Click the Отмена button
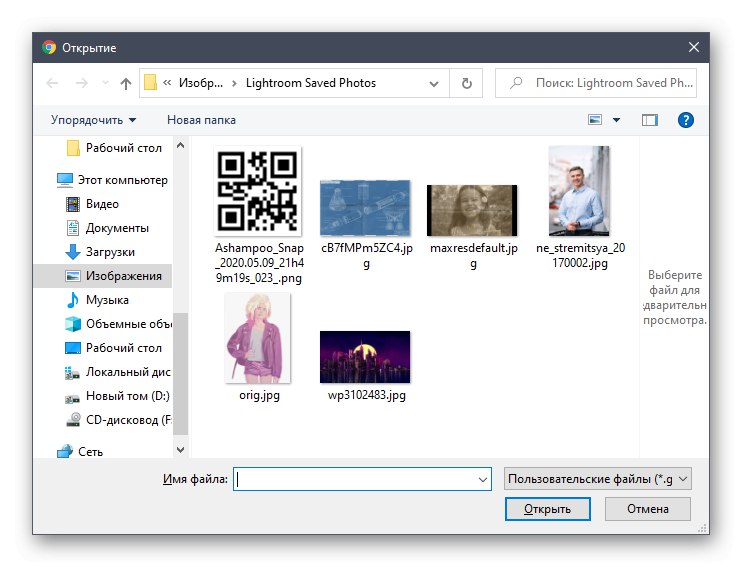This screenshot has width=742, height=567. 648,509
